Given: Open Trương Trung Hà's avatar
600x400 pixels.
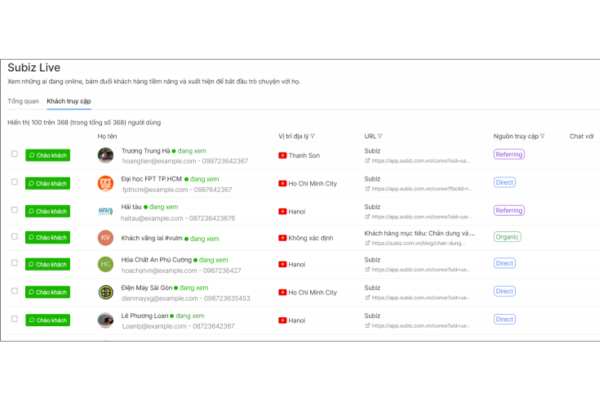Looking at the screenshot, I should (x=105, y=155).
